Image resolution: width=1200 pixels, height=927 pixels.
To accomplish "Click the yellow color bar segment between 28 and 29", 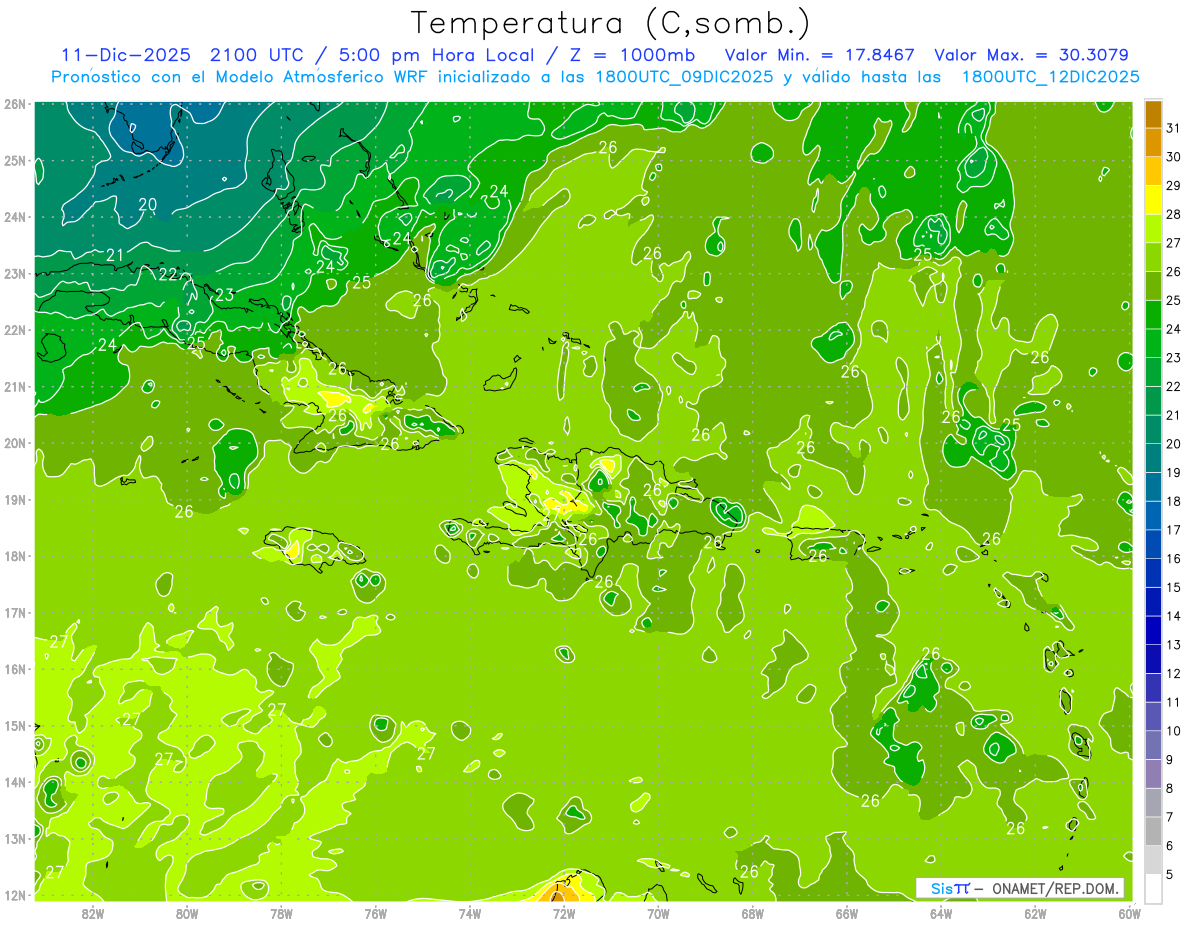I will click(1153, 200).
